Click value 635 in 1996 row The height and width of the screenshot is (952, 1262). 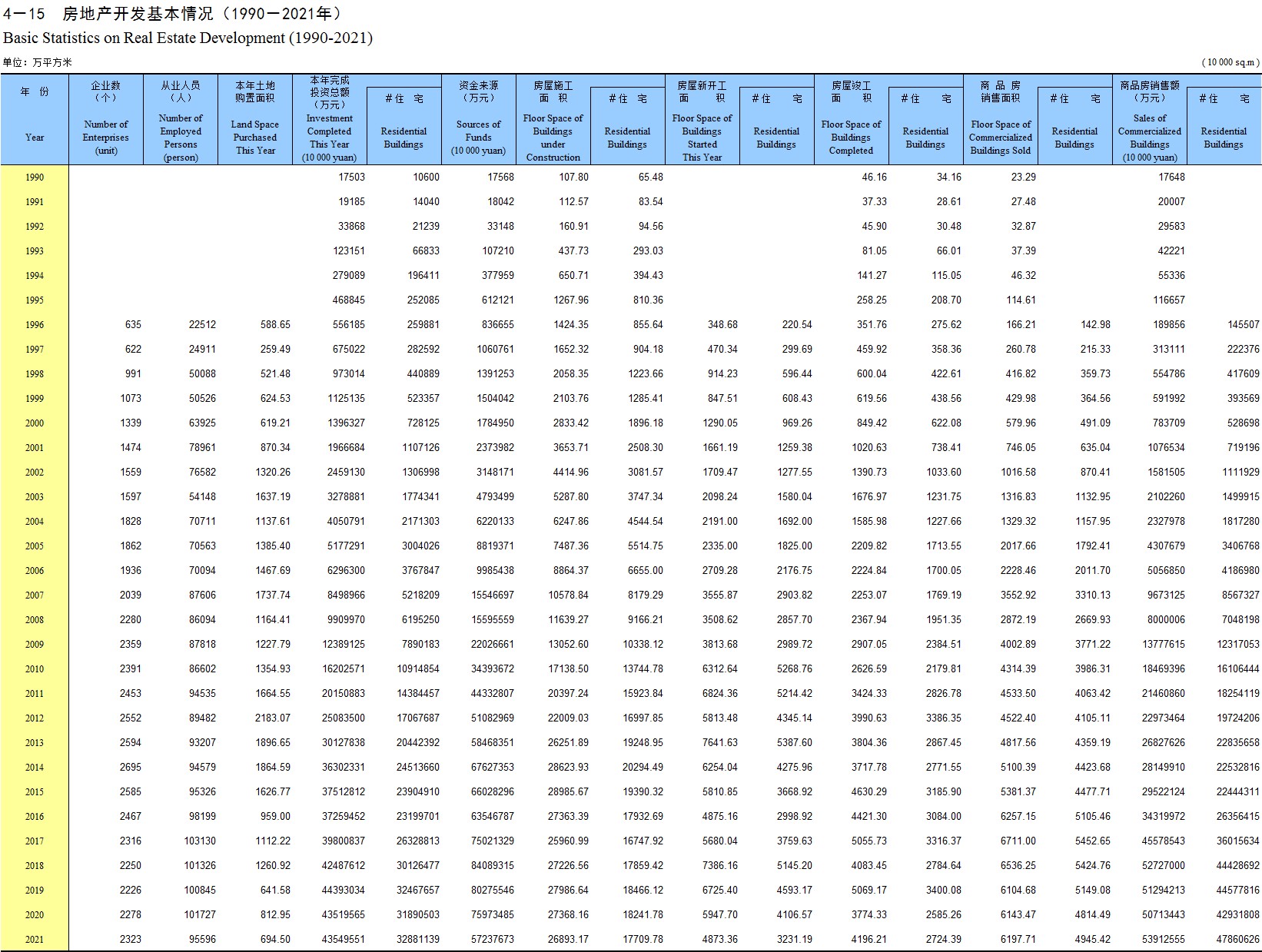[x=133, y=324]
